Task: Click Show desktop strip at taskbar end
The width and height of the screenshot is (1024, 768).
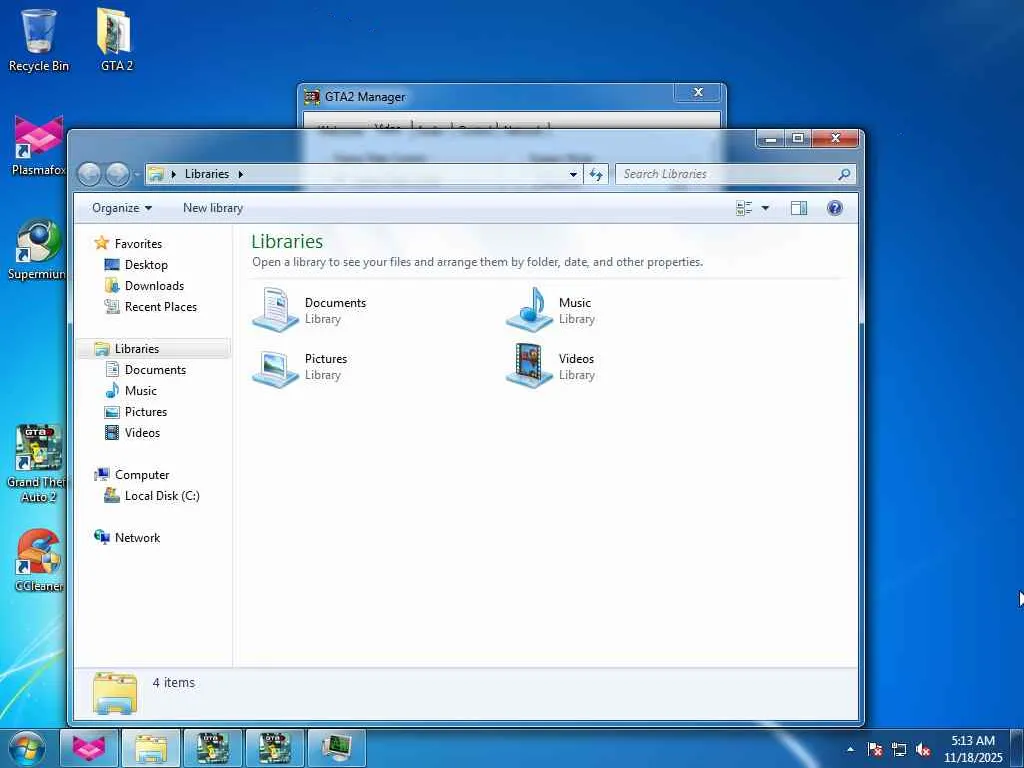Action: (x=1017, y=749)
